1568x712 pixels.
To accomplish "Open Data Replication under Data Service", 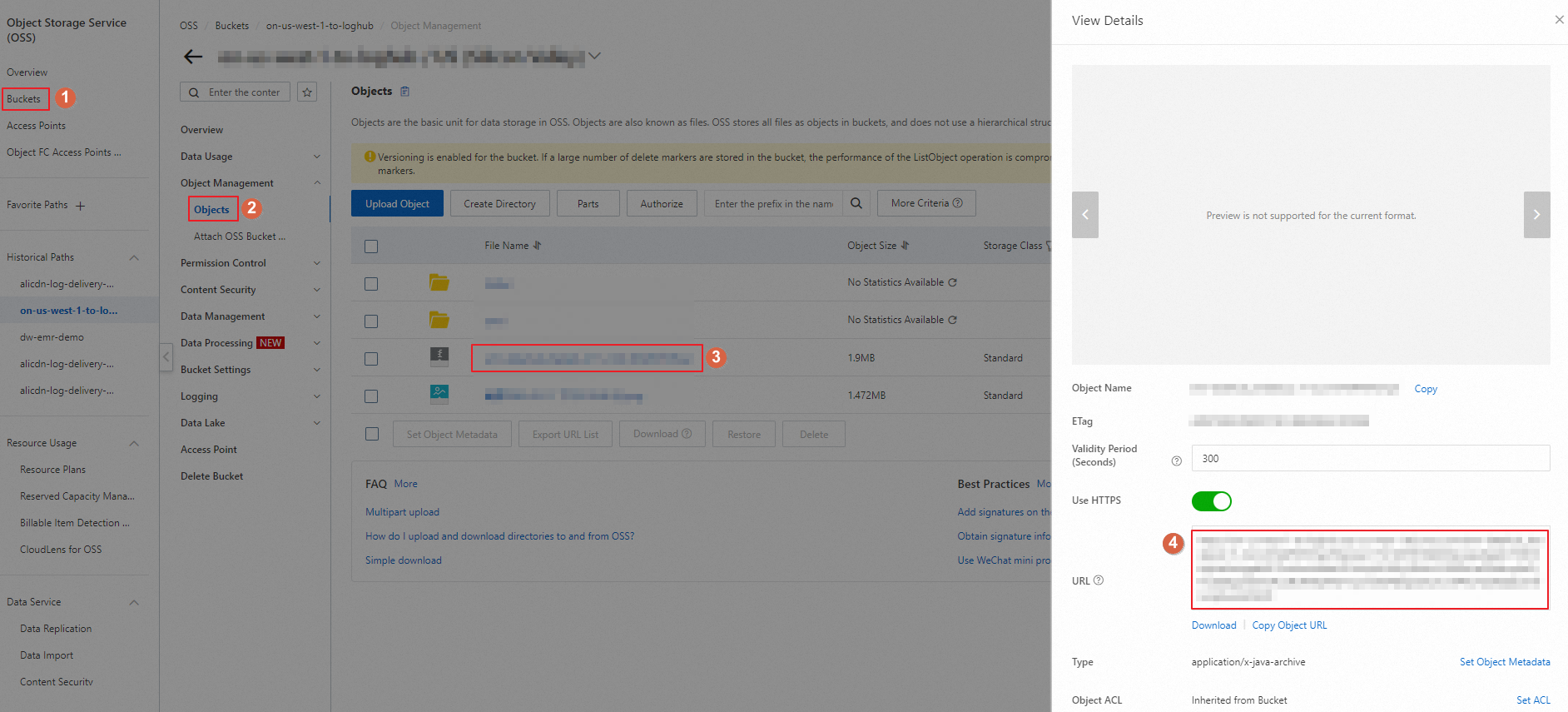I will pyautogui.click(x=56, y=629).
